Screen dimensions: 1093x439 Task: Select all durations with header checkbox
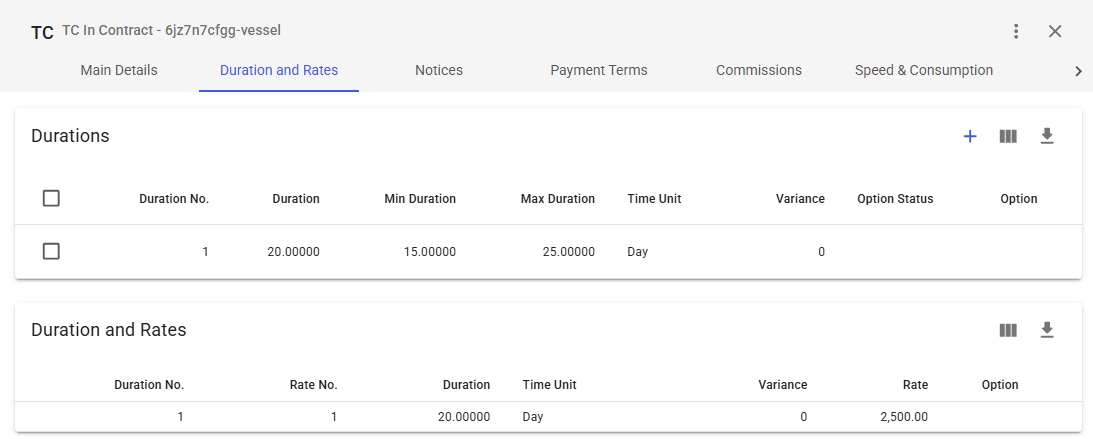(51, 199)
